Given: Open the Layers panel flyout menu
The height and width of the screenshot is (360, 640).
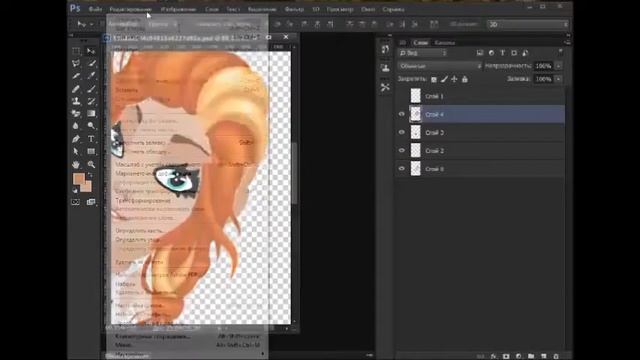Looking at the screenshot, I should 567,42.
